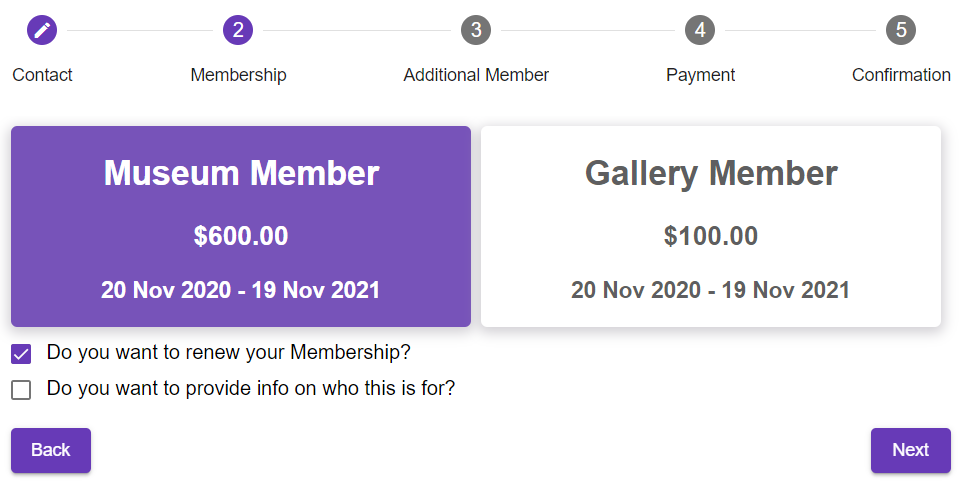Uncheck the renew your Membership checkbox

[21, 354]
